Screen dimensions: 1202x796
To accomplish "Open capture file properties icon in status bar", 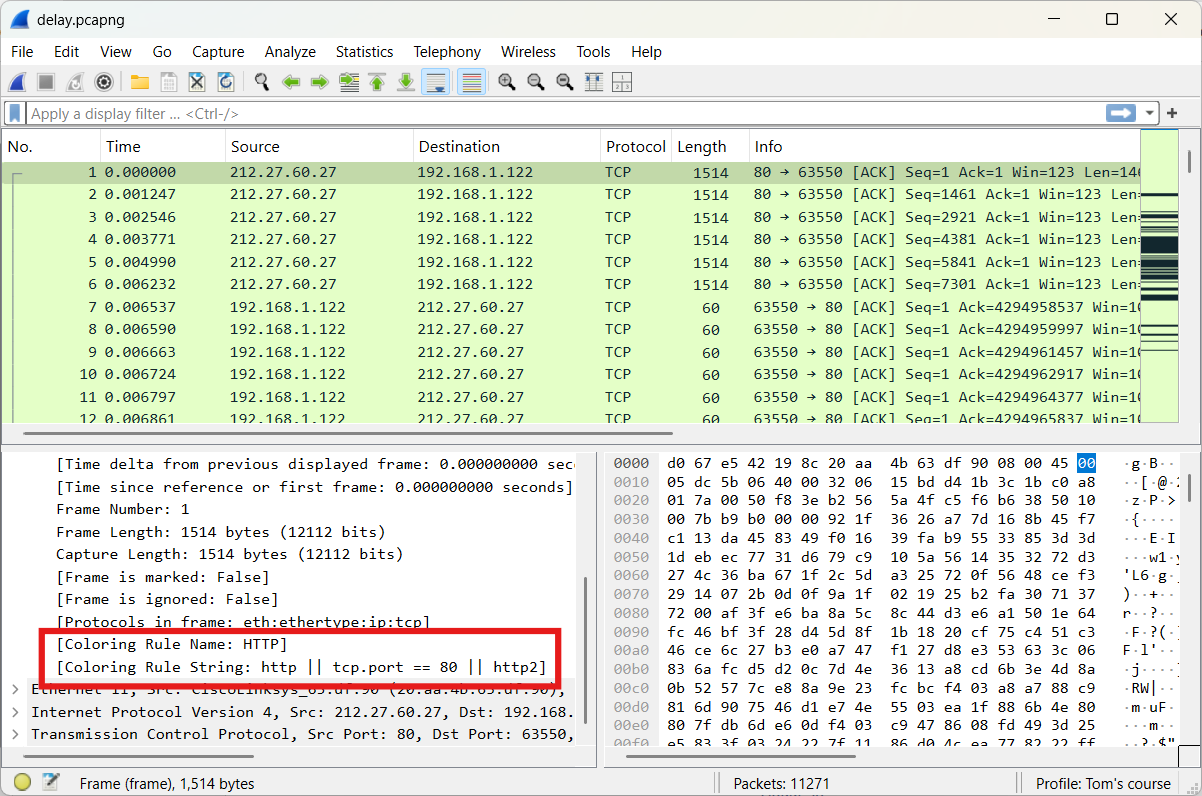I will coord(51,783).
